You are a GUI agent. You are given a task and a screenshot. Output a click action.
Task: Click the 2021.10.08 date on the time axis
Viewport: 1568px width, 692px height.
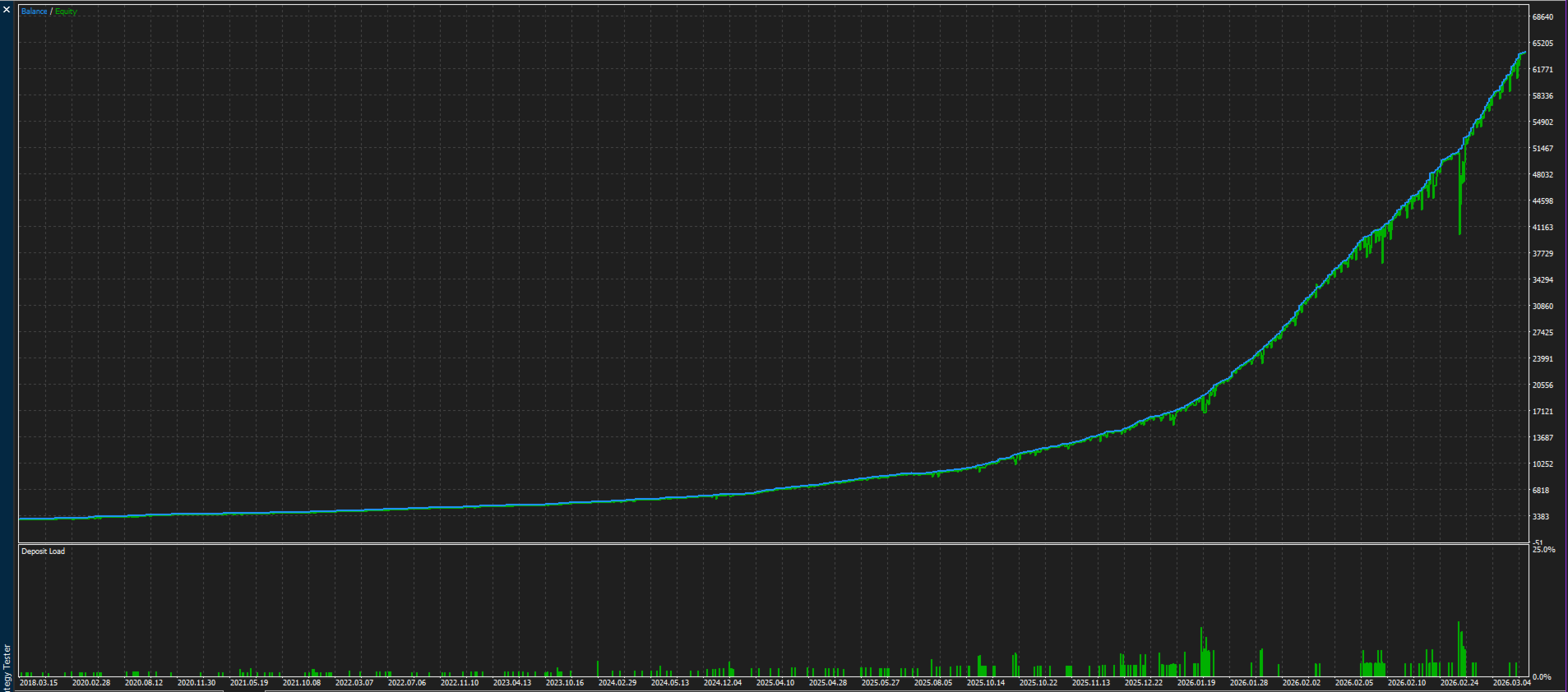[302, 683]
